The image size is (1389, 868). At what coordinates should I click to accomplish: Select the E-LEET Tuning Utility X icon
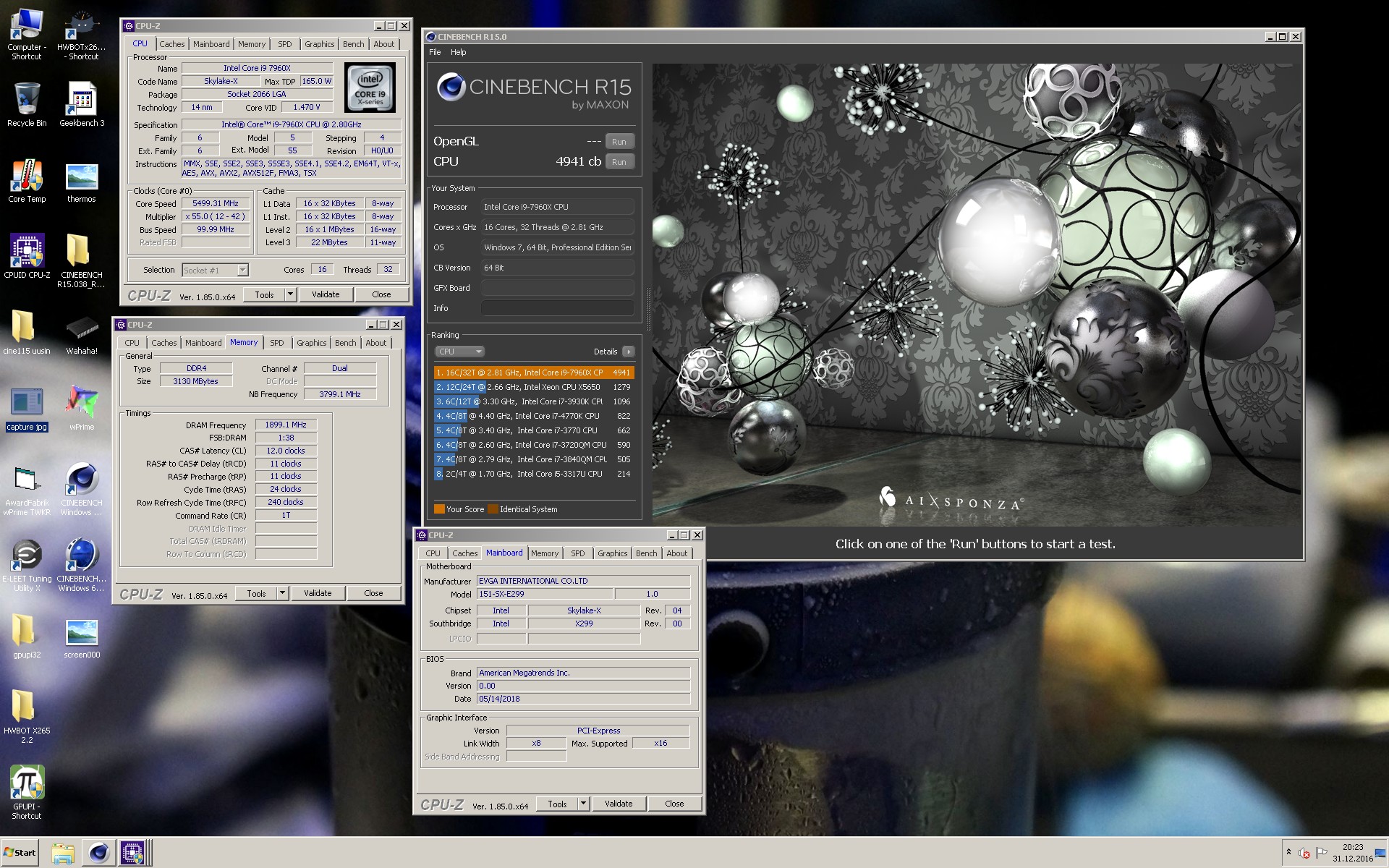(27, 566)
